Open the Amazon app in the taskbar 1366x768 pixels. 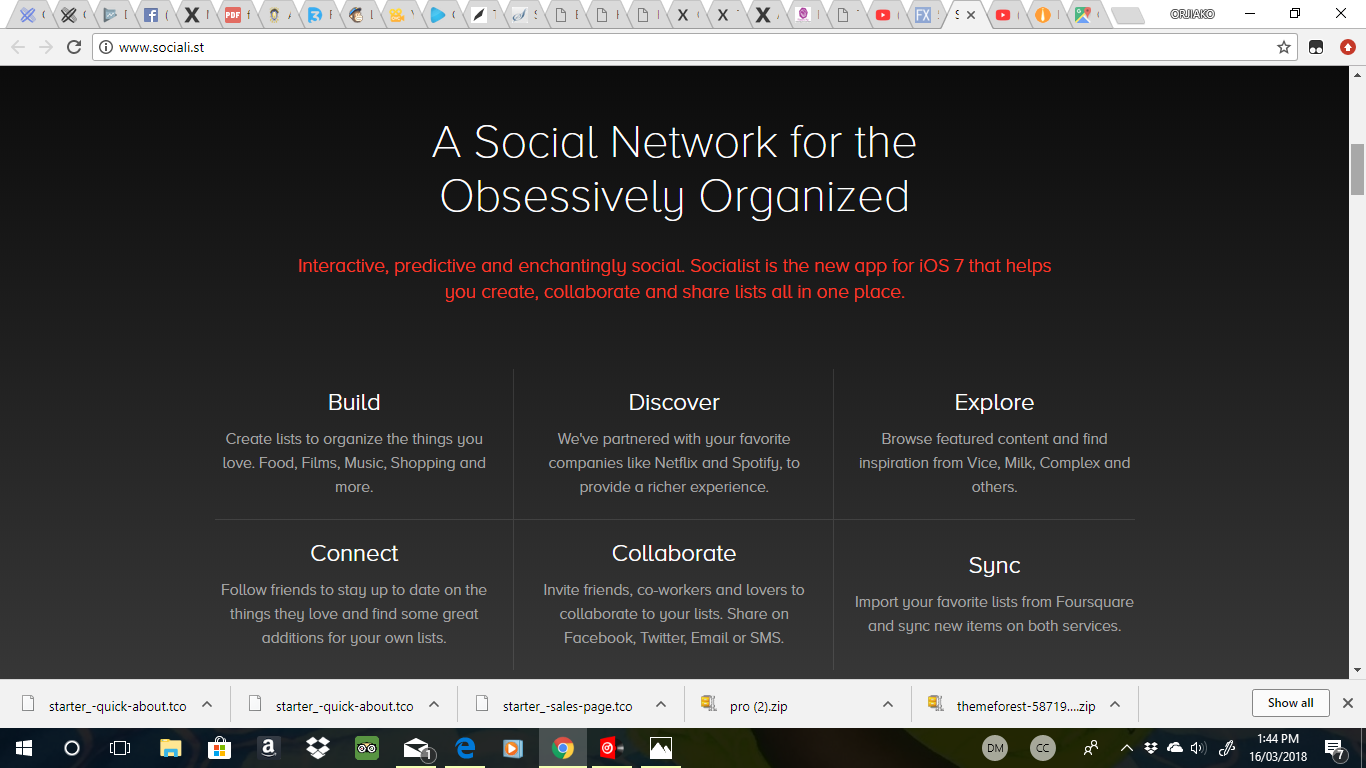(268, 748)
